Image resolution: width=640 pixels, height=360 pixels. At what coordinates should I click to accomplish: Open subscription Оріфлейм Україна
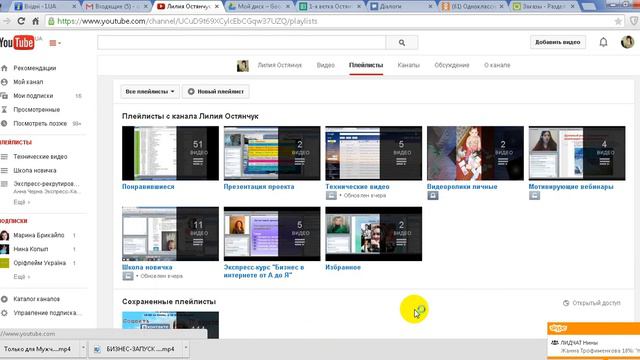pos(39,263)
